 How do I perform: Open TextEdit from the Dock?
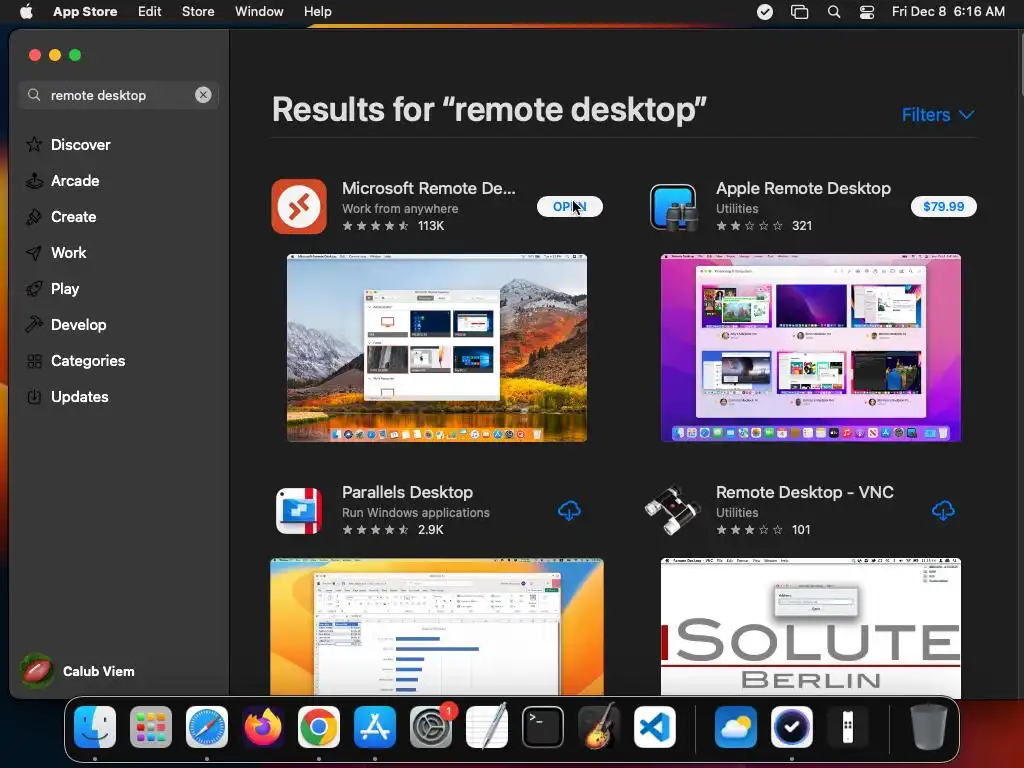pyautogui.click(x=487, y=726)
